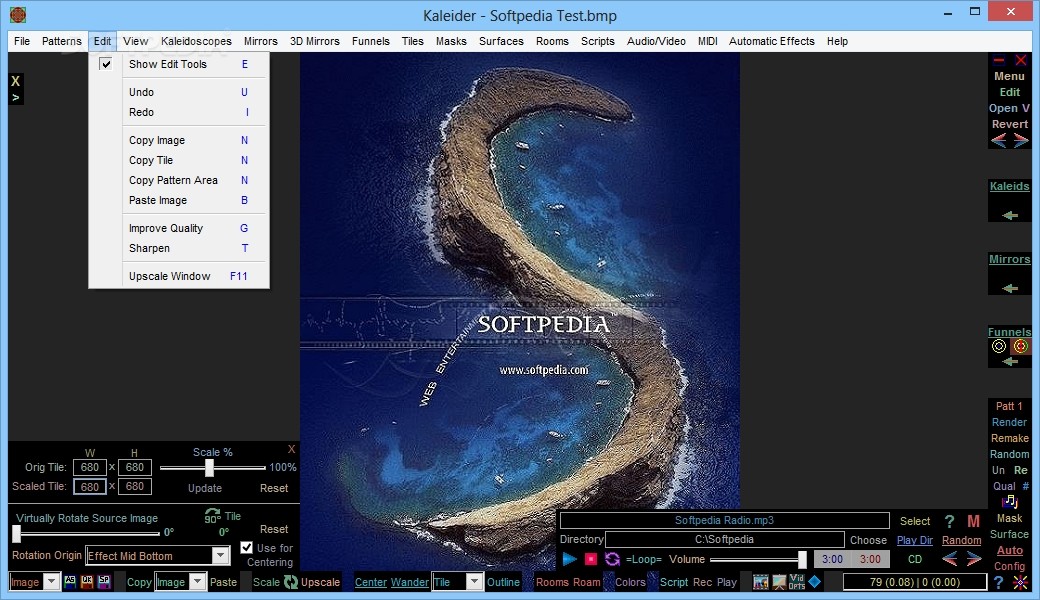
Task: Click the film strip video icon
Action: coord(760,582)
